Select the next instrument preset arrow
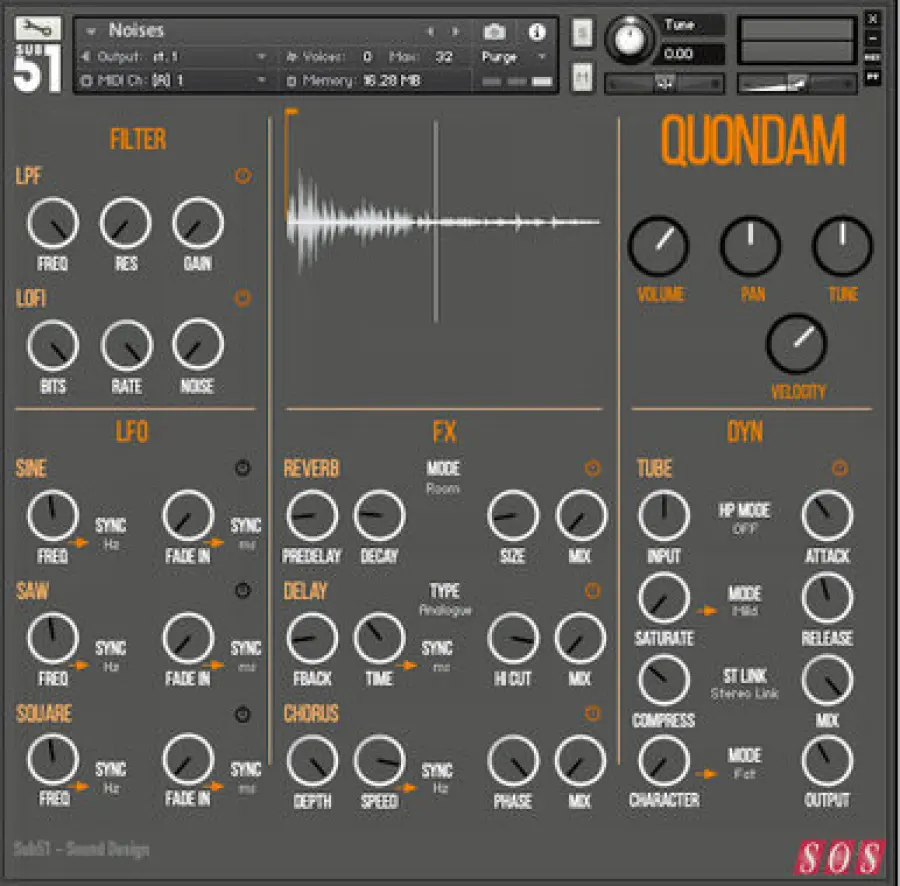900x886 pixels. coord(457,32)
